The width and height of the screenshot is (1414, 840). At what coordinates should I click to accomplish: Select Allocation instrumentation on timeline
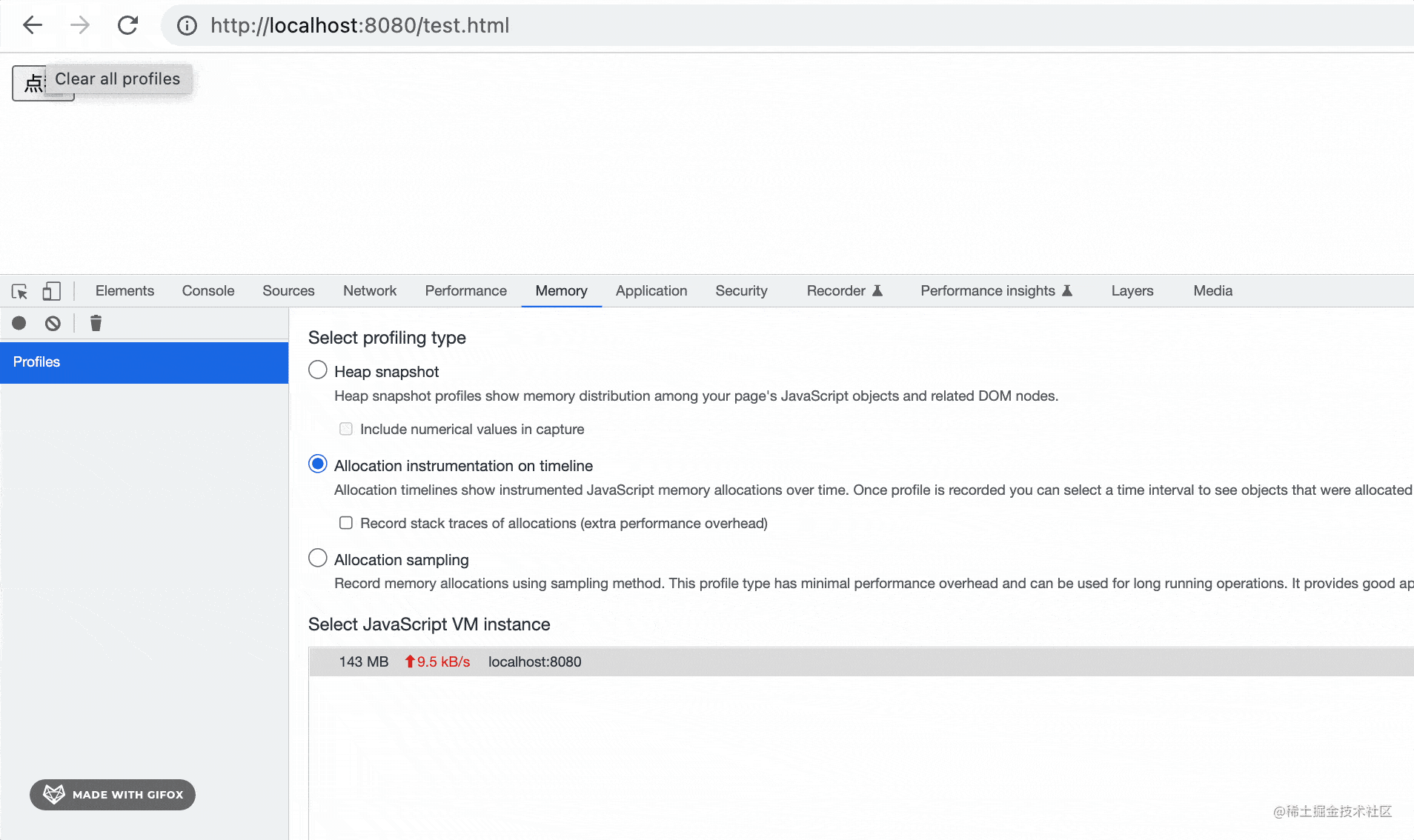318,464
